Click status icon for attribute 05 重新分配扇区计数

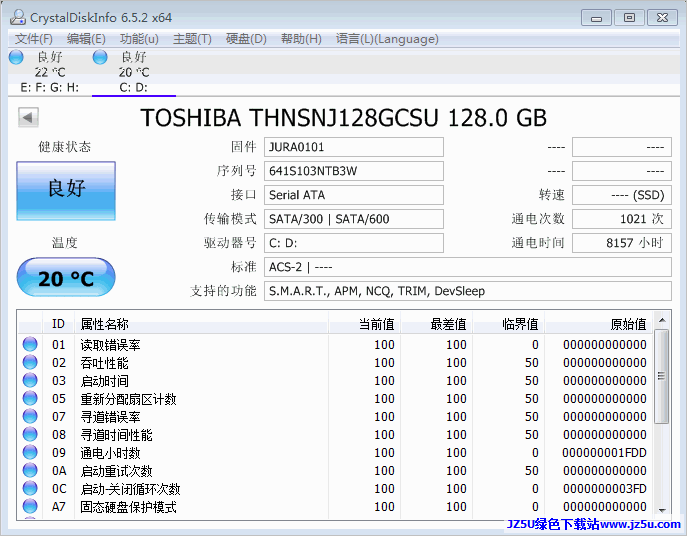click(x=30, y=398)
